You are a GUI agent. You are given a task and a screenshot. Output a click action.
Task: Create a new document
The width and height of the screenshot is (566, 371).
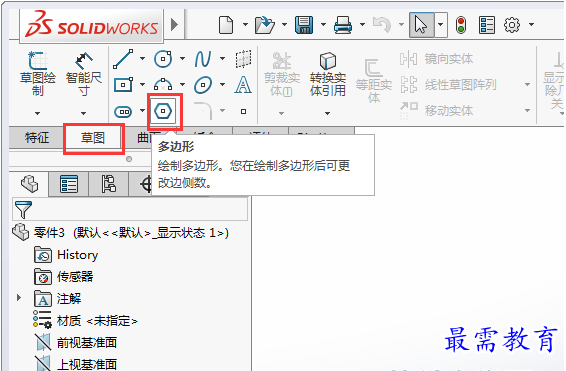tap(226, 25)
